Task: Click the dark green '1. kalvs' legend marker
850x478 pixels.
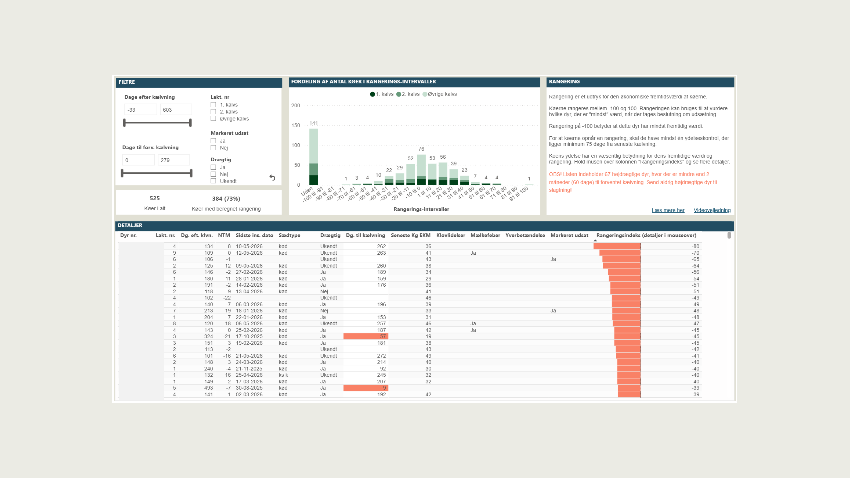Action: (372, 94)
